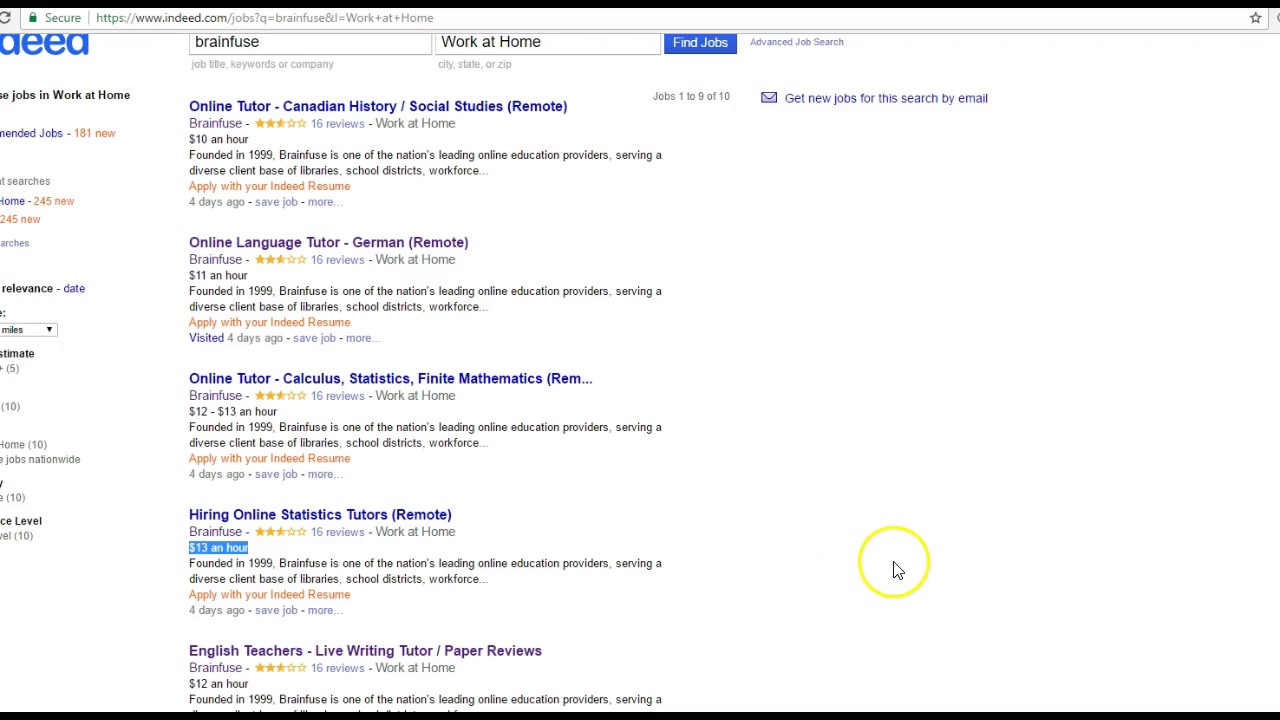Open 16 reviews for Canadian History listing

coord(338,124)
